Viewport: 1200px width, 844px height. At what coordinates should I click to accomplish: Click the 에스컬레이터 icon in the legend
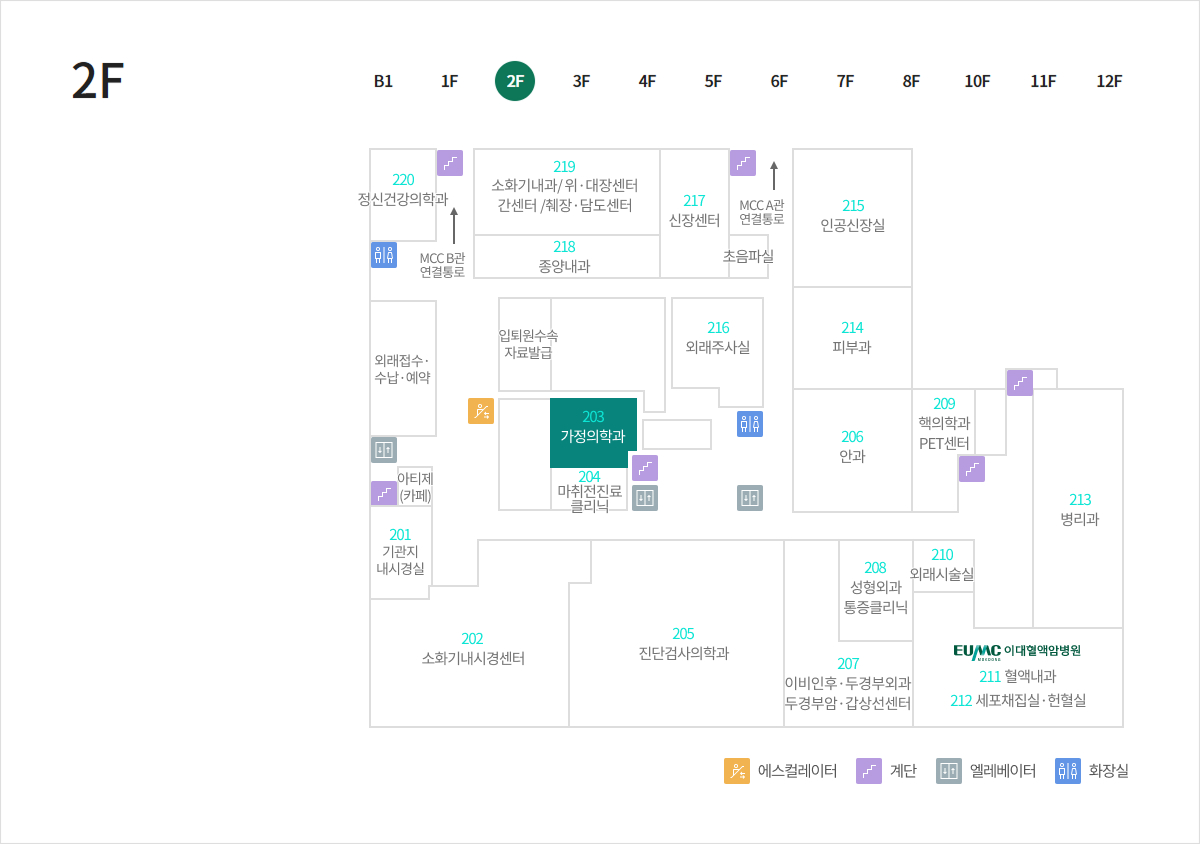coord(737,771)
